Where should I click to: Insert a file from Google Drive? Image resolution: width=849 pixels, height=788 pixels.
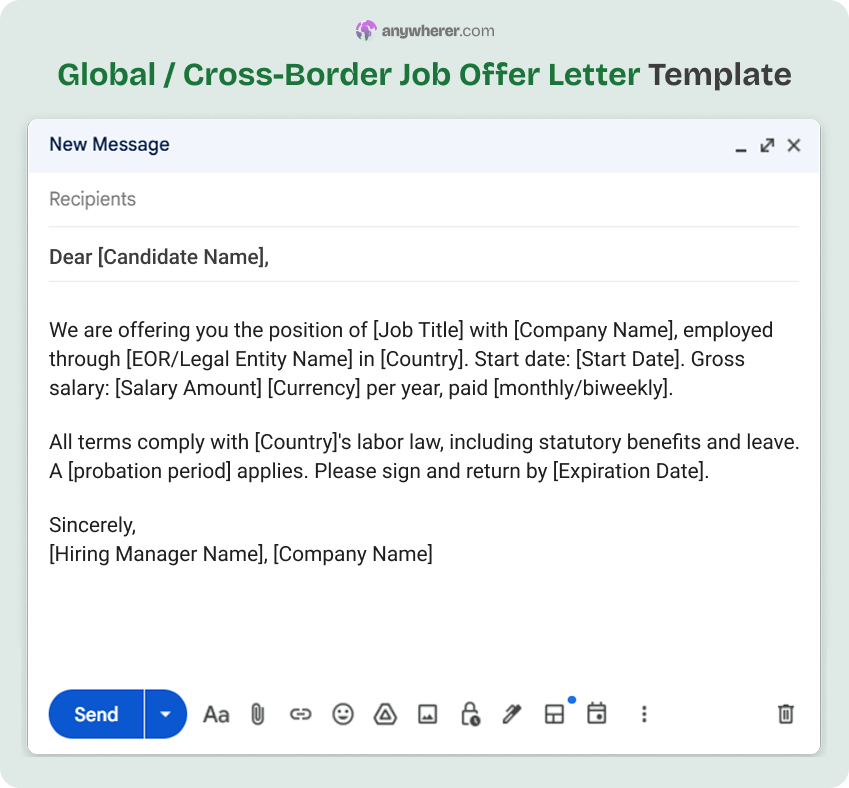tap(384, 714)
